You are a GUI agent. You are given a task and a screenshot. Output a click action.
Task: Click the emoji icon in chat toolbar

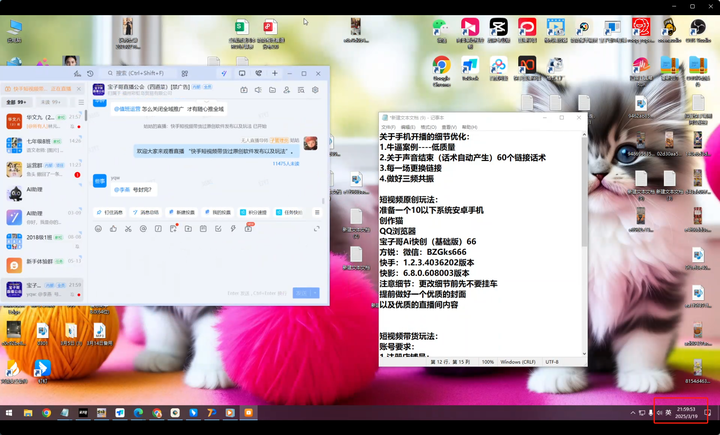98,229
